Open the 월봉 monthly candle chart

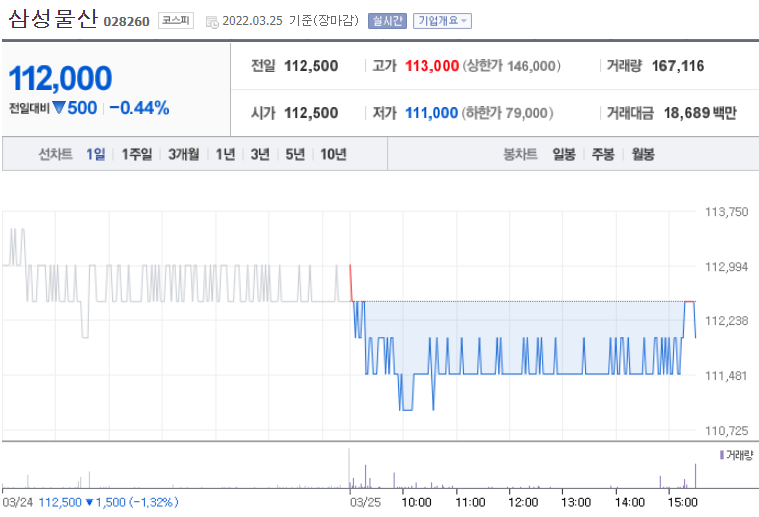(x=643, y=154)
